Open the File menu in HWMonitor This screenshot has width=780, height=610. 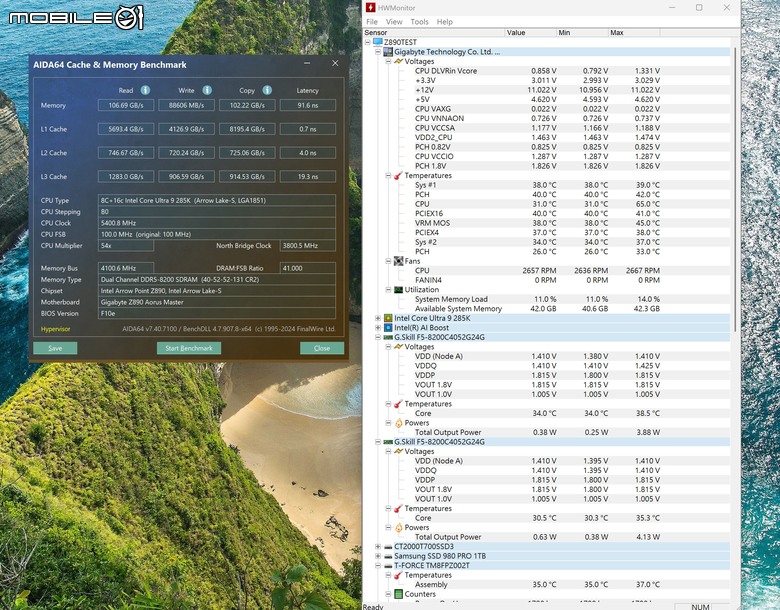372,22
